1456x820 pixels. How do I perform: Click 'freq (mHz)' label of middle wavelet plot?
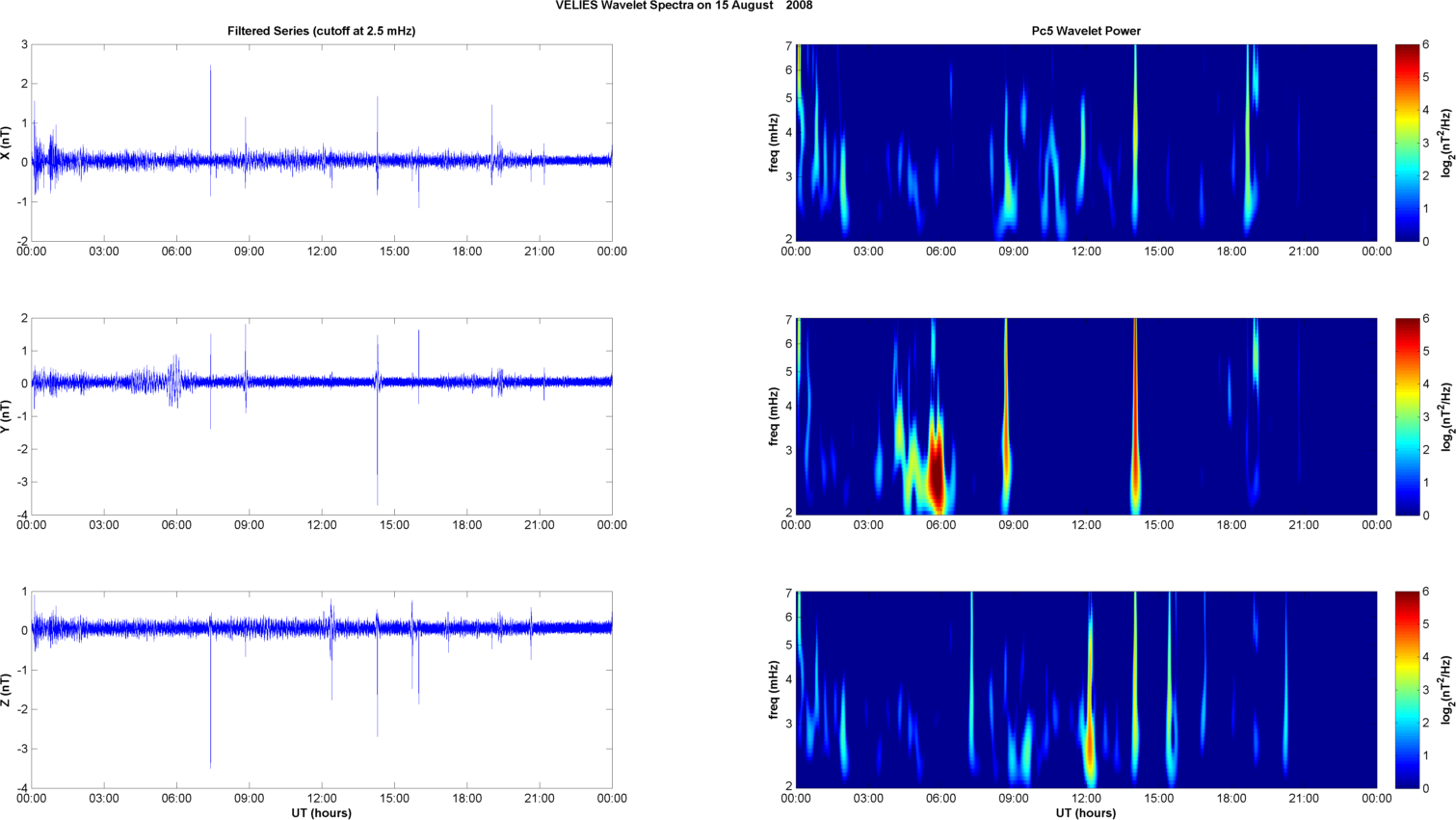tap(774, 416)
